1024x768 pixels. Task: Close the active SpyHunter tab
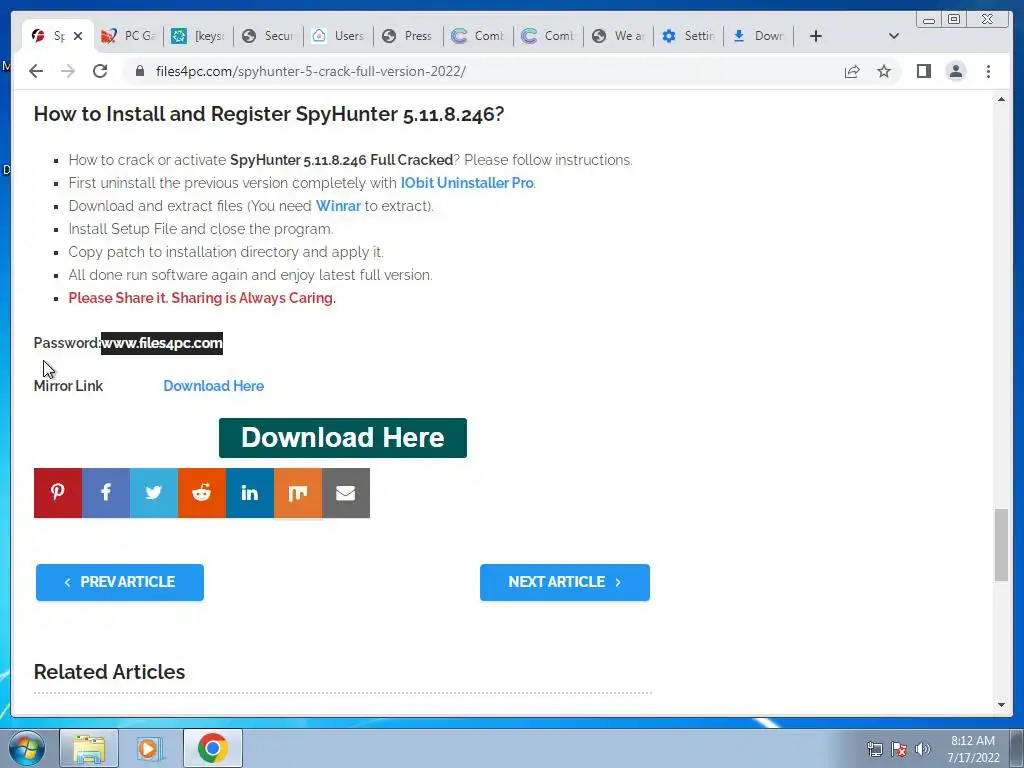[78, 36]
